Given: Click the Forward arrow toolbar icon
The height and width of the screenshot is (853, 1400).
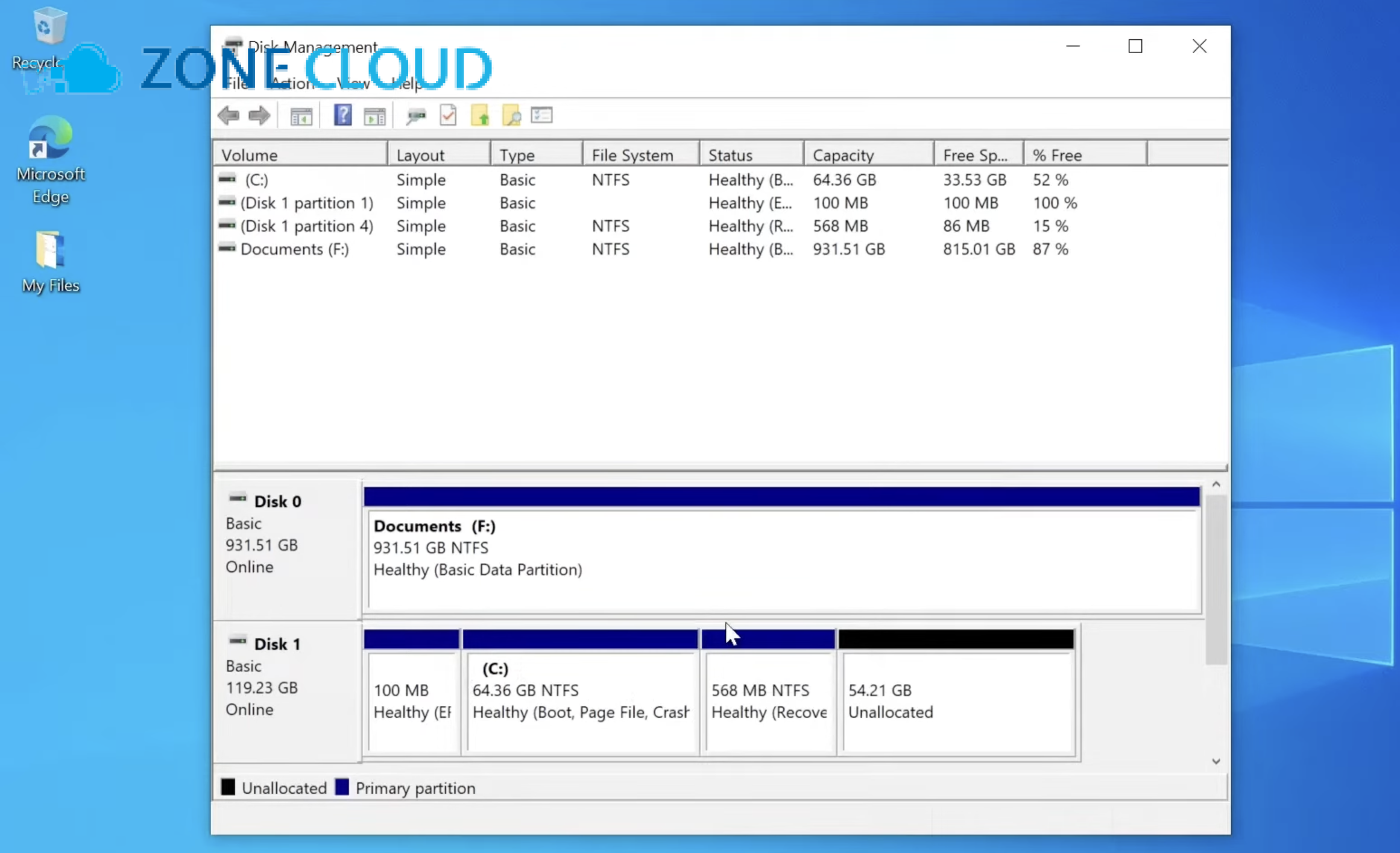Looking at the screenshot, I should pos(259,115).
